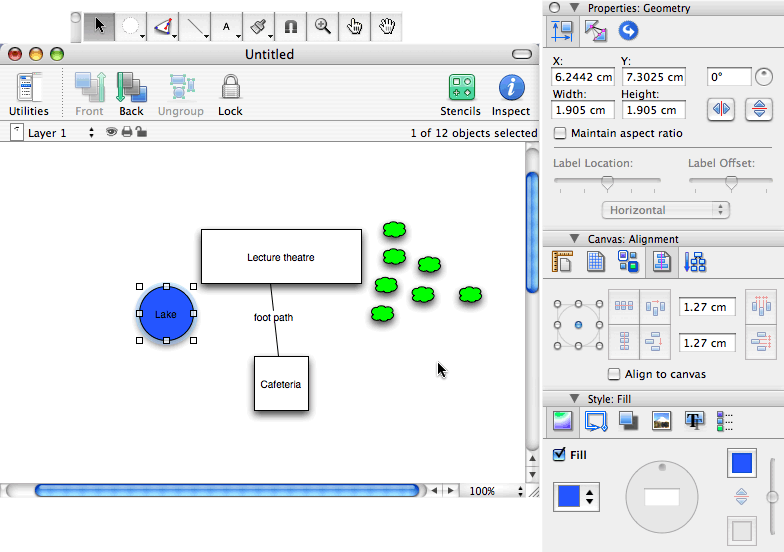Image resolution: width=784 pixels, height=552 pixels.
Task: Pick the Text tool
Action: tap(227, 27)
